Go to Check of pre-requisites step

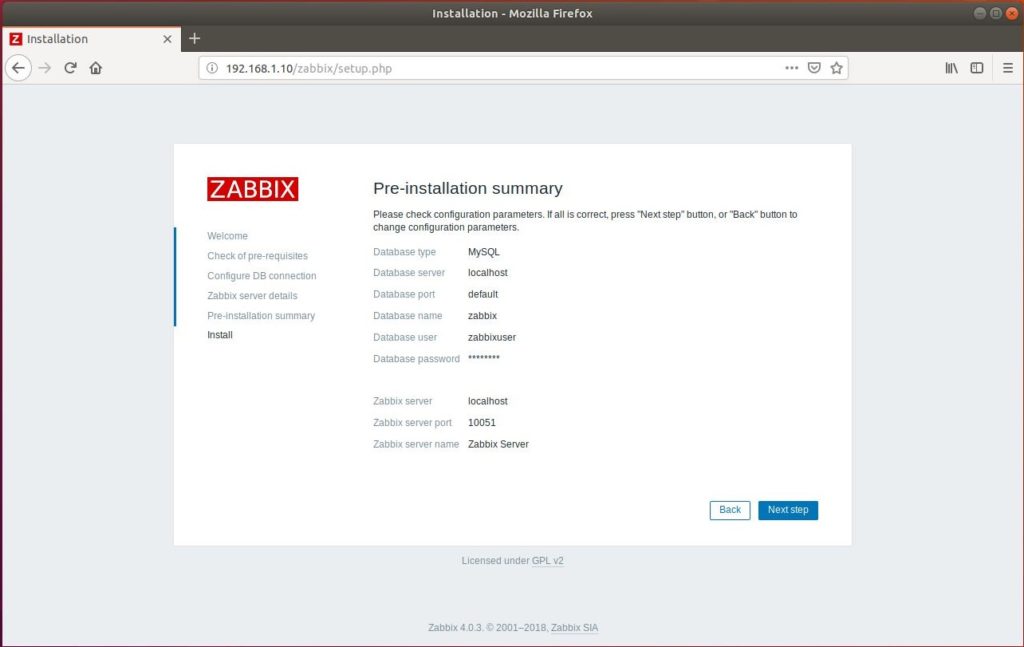[x=257, y=256]
